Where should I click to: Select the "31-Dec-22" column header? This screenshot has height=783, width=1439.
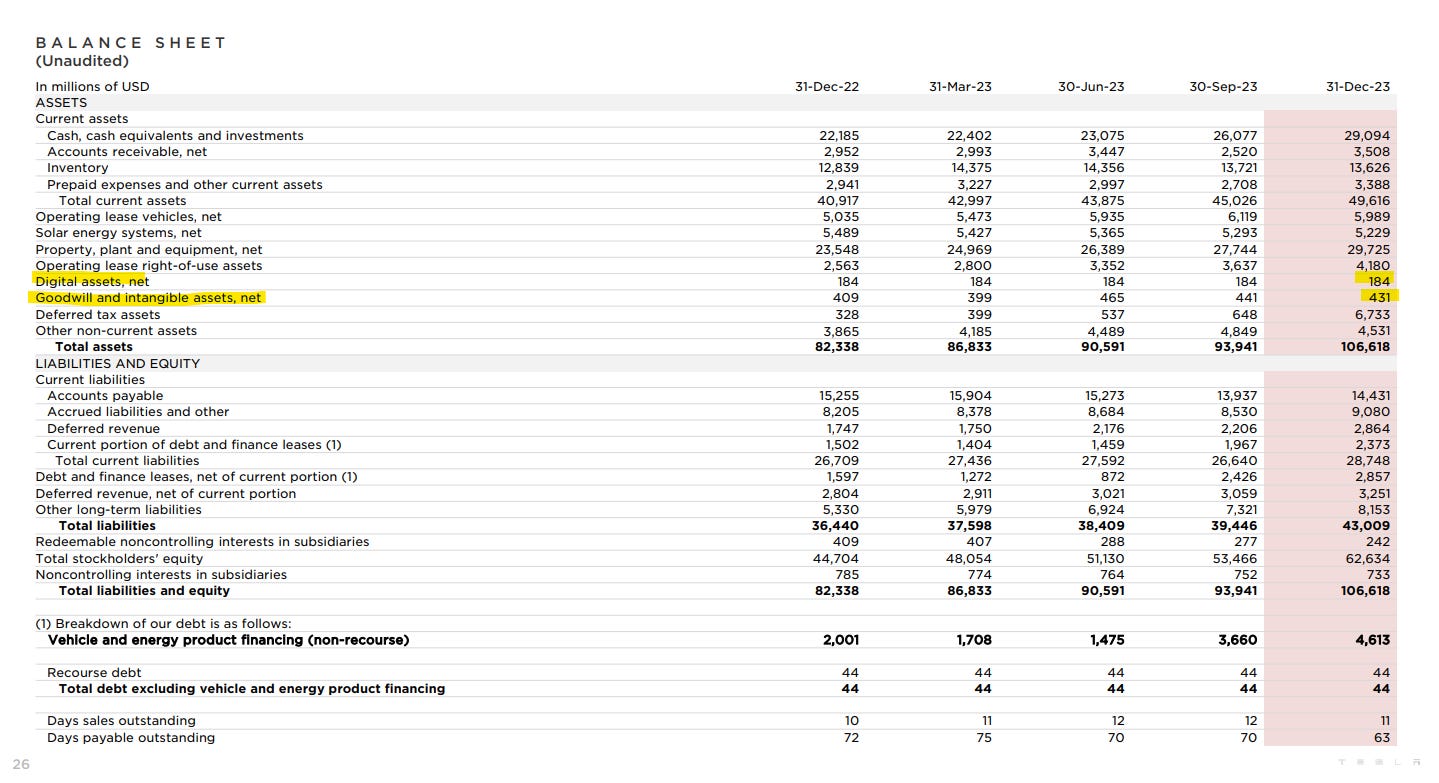coord(827,87)
